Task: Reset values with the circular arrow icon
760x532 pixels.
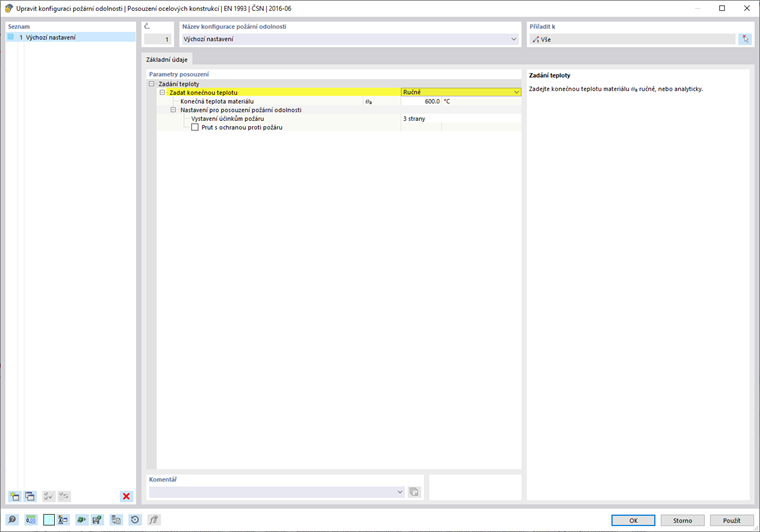Action: point(135,520)
